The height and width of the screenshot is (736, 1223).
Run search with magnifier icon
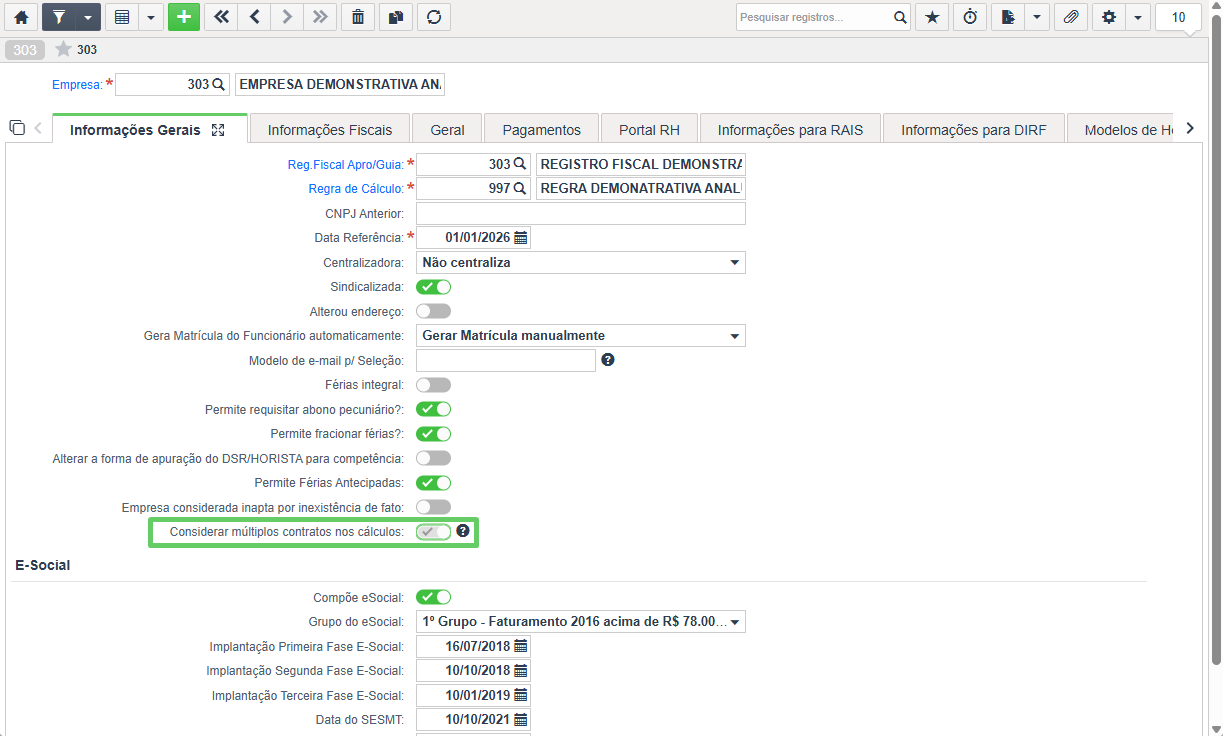pyautogui.click(x=899, y=17)
